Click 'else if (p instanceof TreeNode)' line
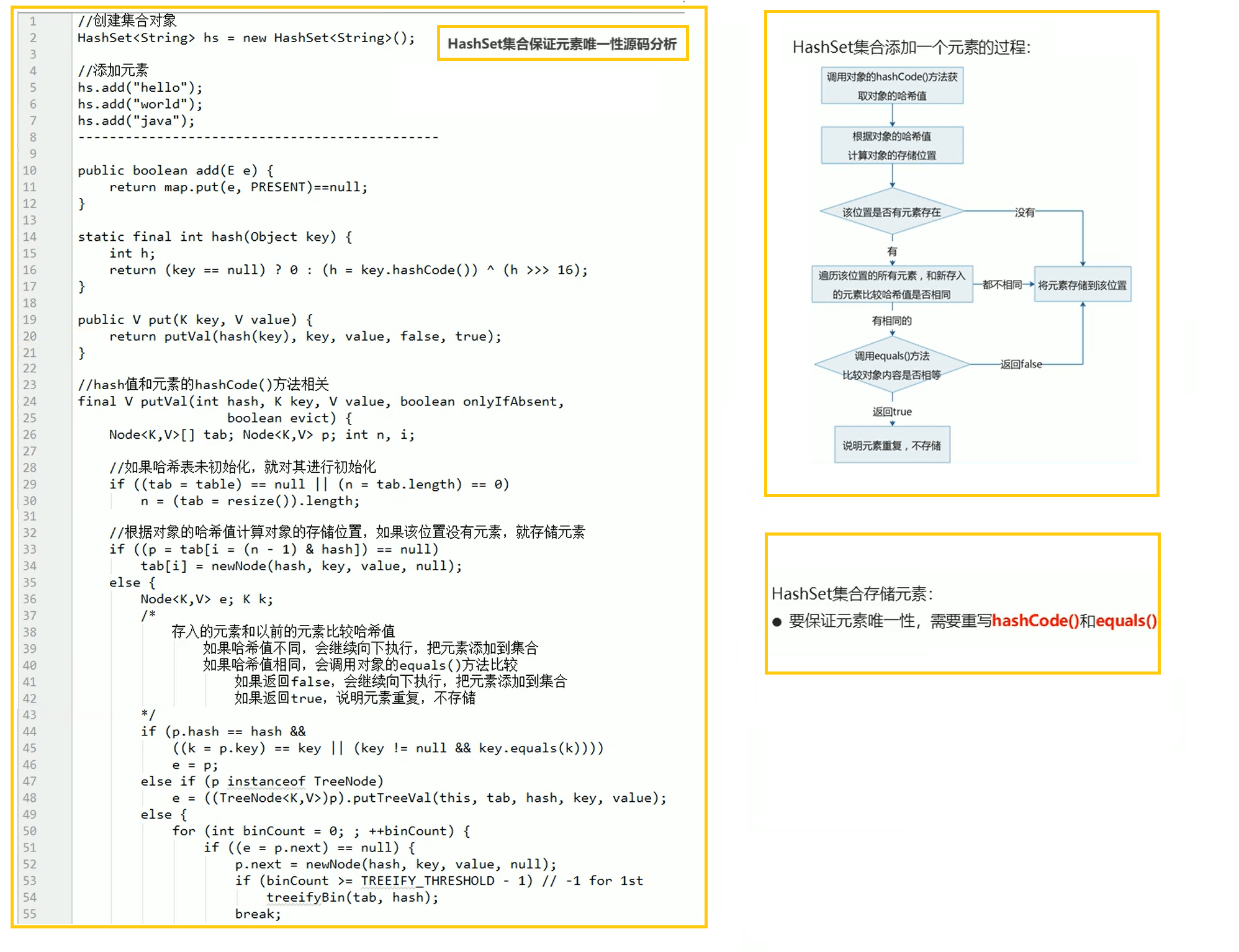 click(x=262, y=782)
